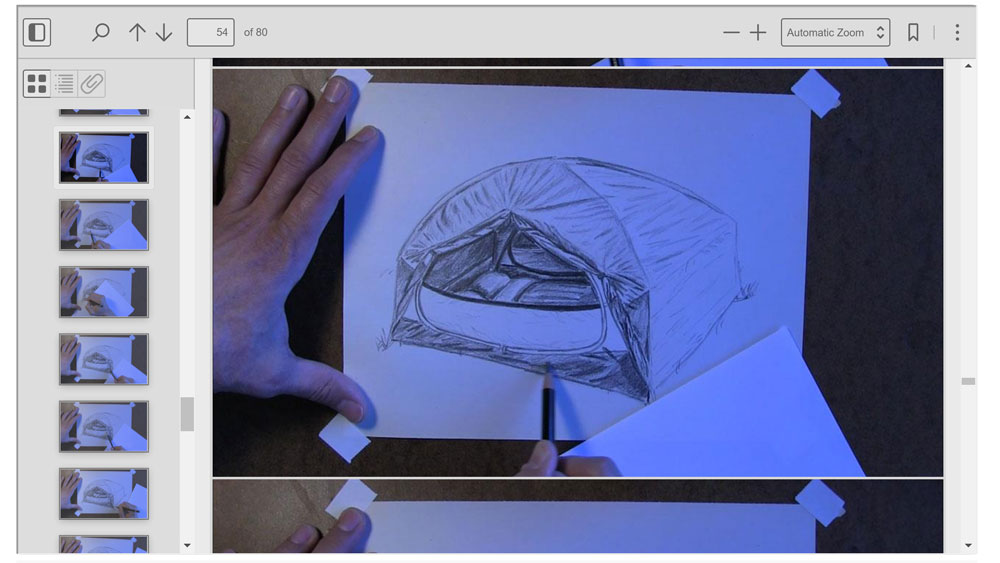Zoom in with the plus button
Screen dimensions: 1000x563
[x=758, y=33]
